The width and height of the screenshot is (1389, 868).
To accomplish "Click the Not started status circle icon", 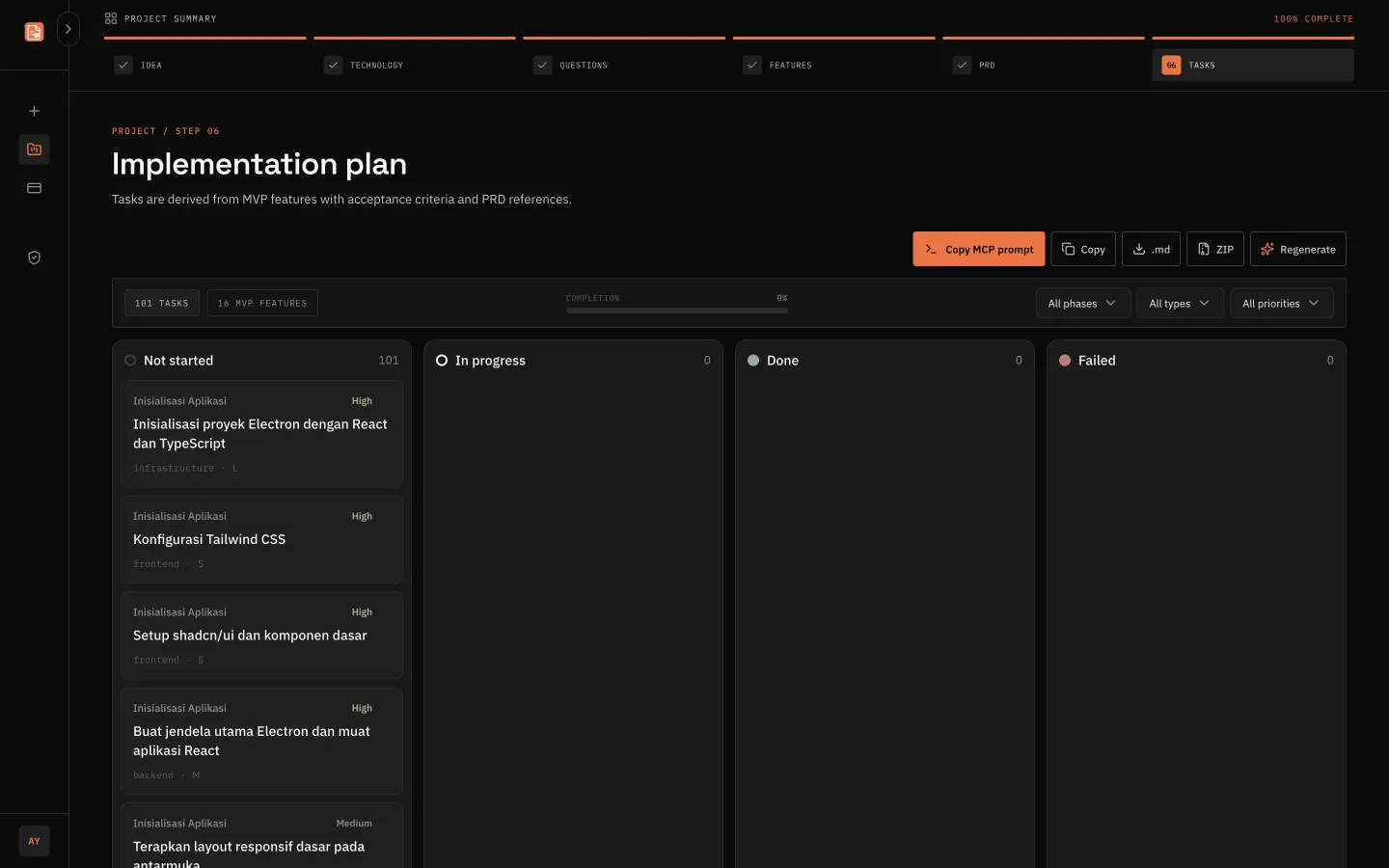I will click(130, 361).
